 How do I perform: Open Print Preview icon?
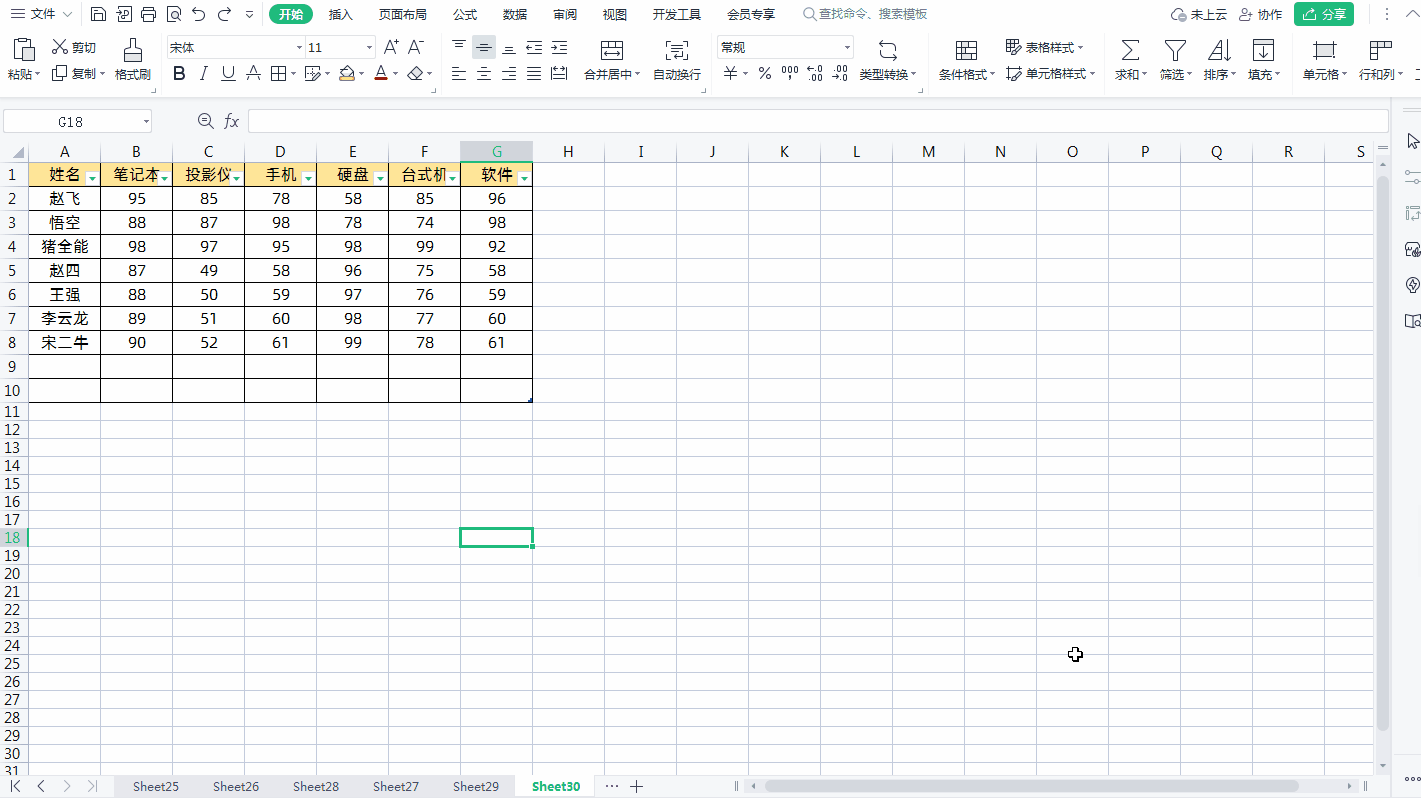click(x=174, y=14)
